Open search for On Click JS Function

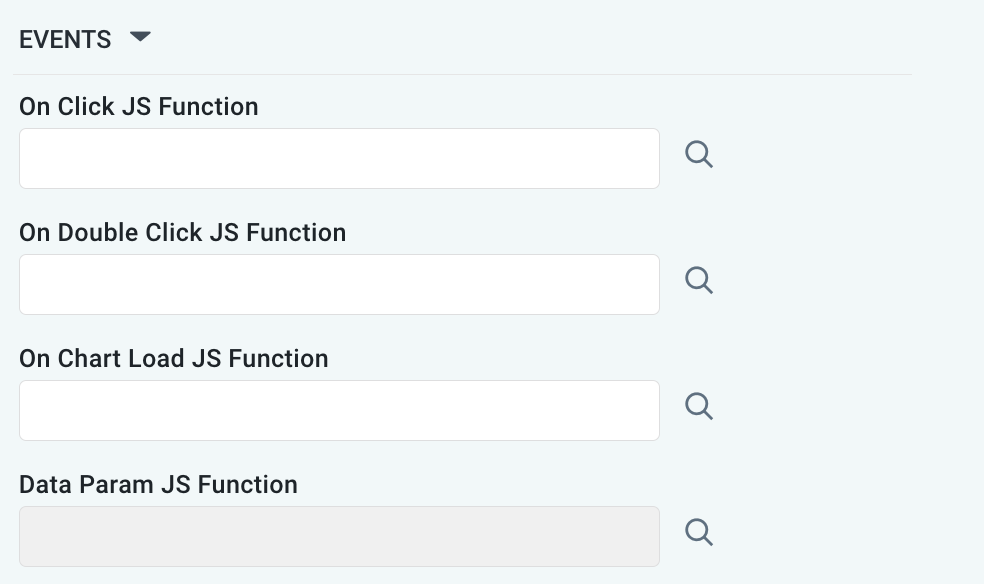699,155
